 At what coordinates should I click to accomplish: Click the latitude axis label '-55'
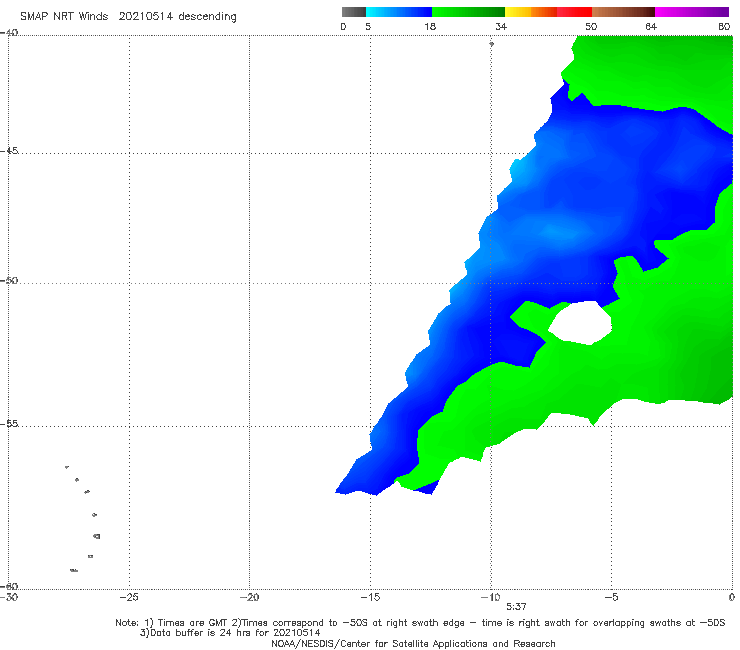pos(9,424)
